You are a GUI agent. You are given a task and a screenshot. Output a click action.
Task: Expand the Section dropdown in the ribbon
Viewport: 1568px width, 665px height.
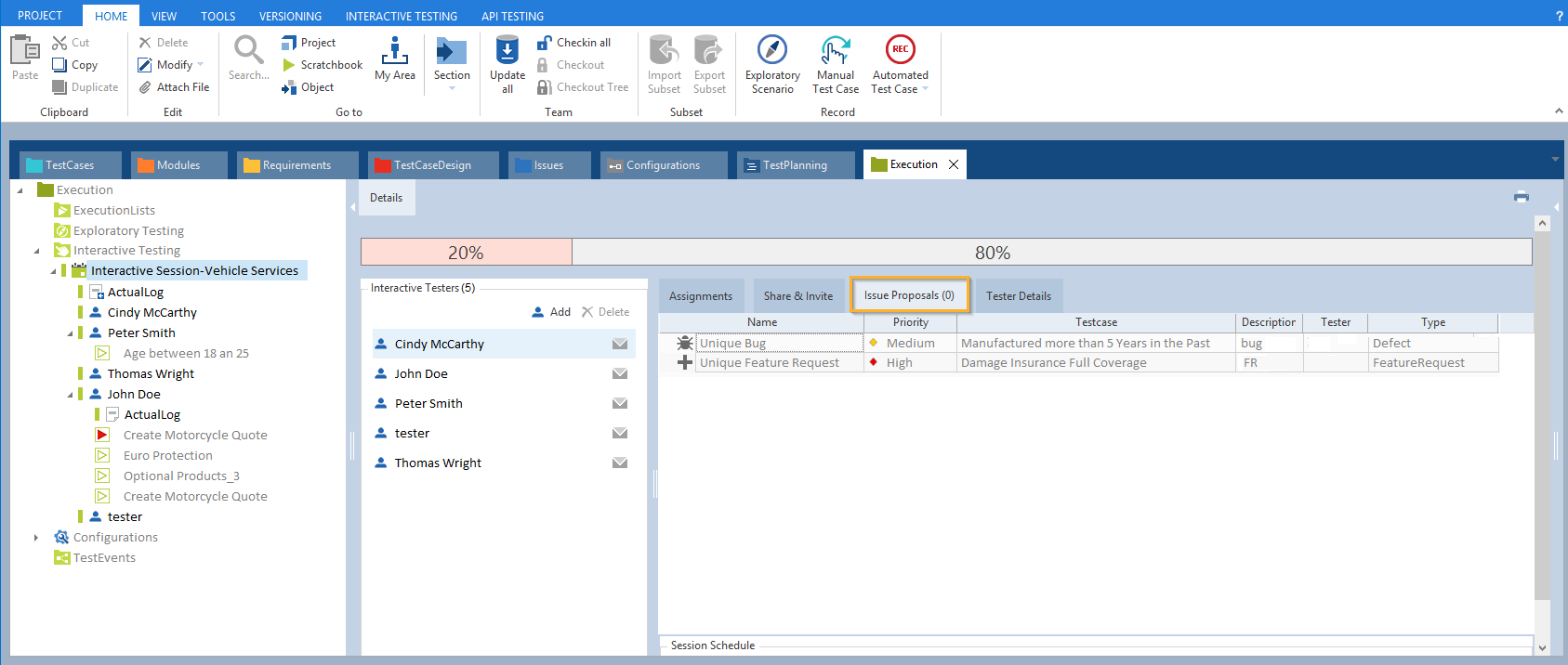(452, 88)
